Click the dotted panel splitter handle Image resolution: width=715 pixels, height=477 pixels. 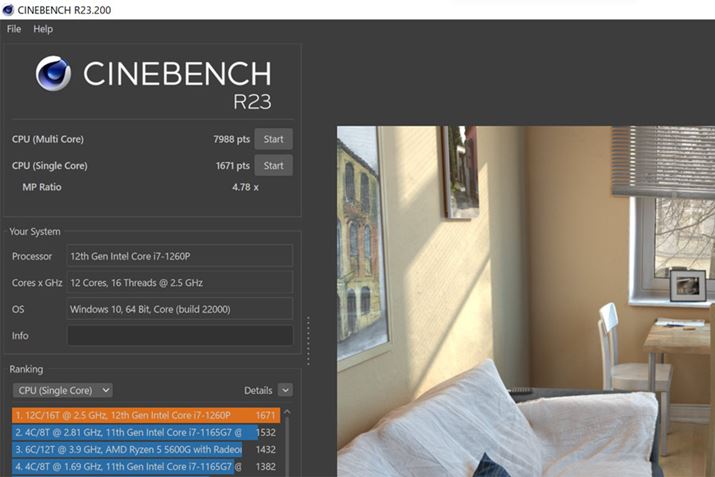308,341
